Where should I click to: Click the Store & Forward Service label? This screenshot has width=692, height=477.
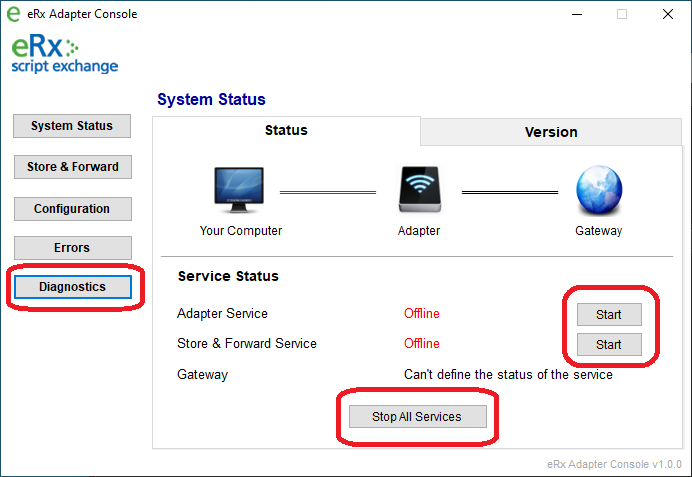(x=247, y=344)
